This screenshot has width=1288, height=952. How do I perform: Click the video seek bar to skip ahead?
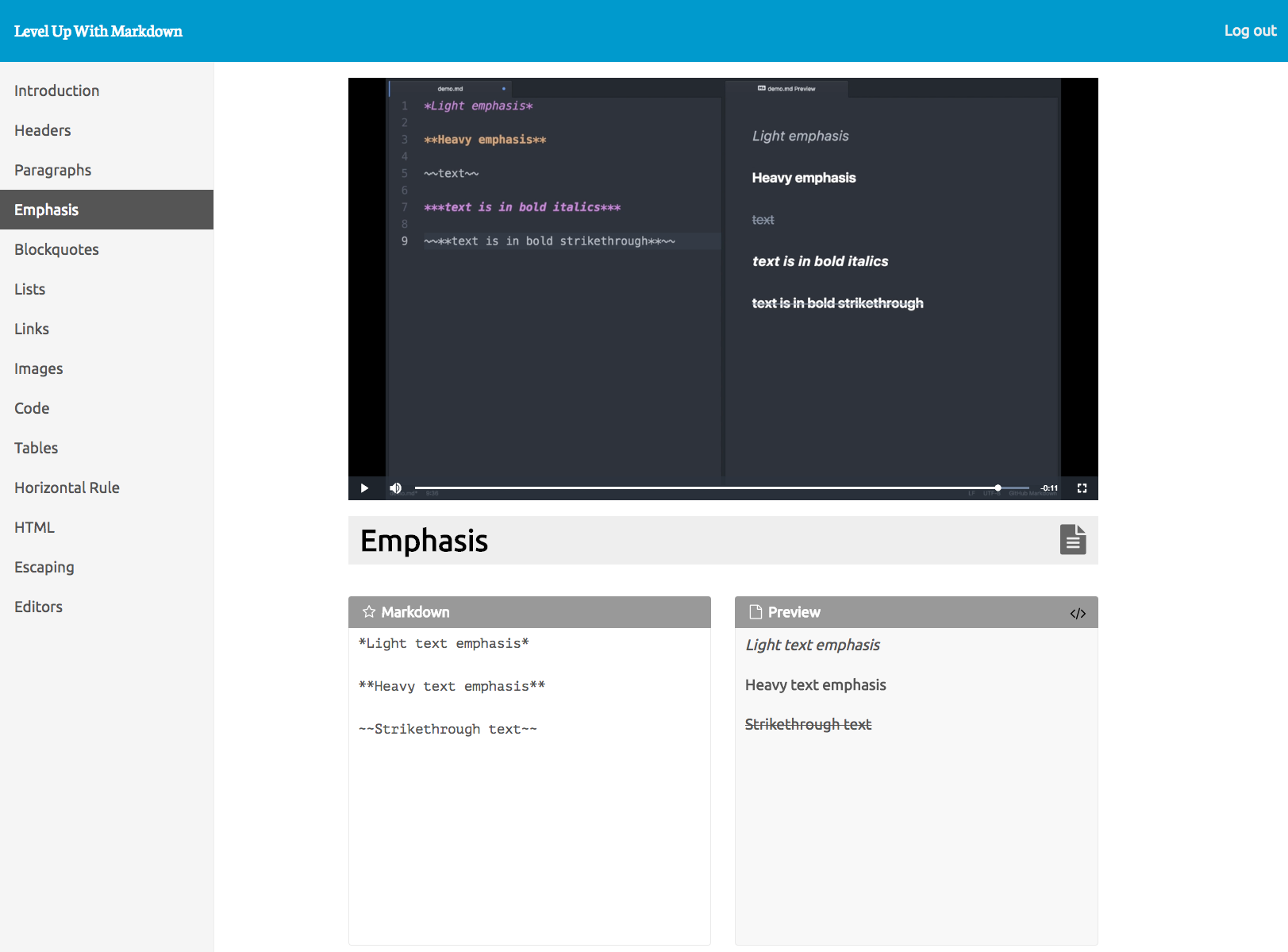tap(714, 488)
